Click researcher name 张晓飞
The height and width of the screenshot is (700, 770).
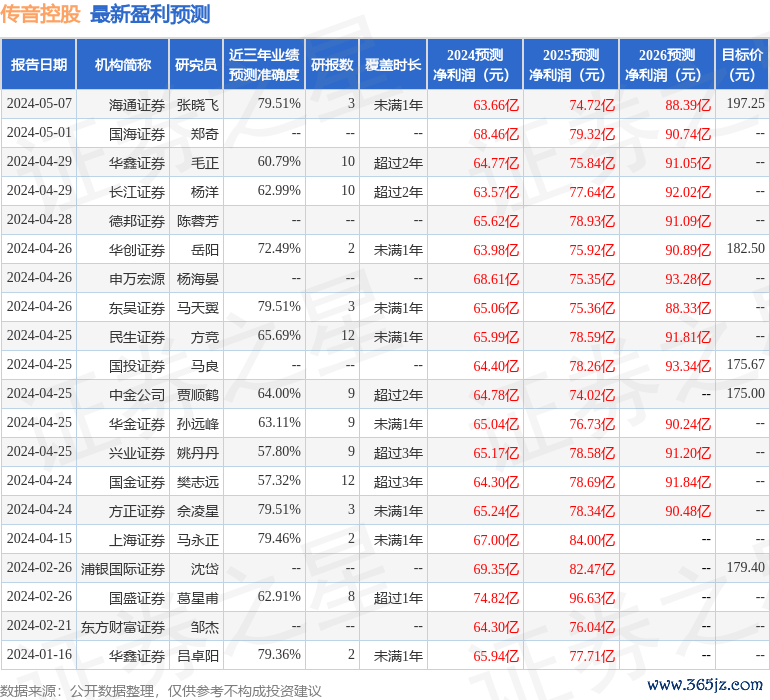[198, 105]
